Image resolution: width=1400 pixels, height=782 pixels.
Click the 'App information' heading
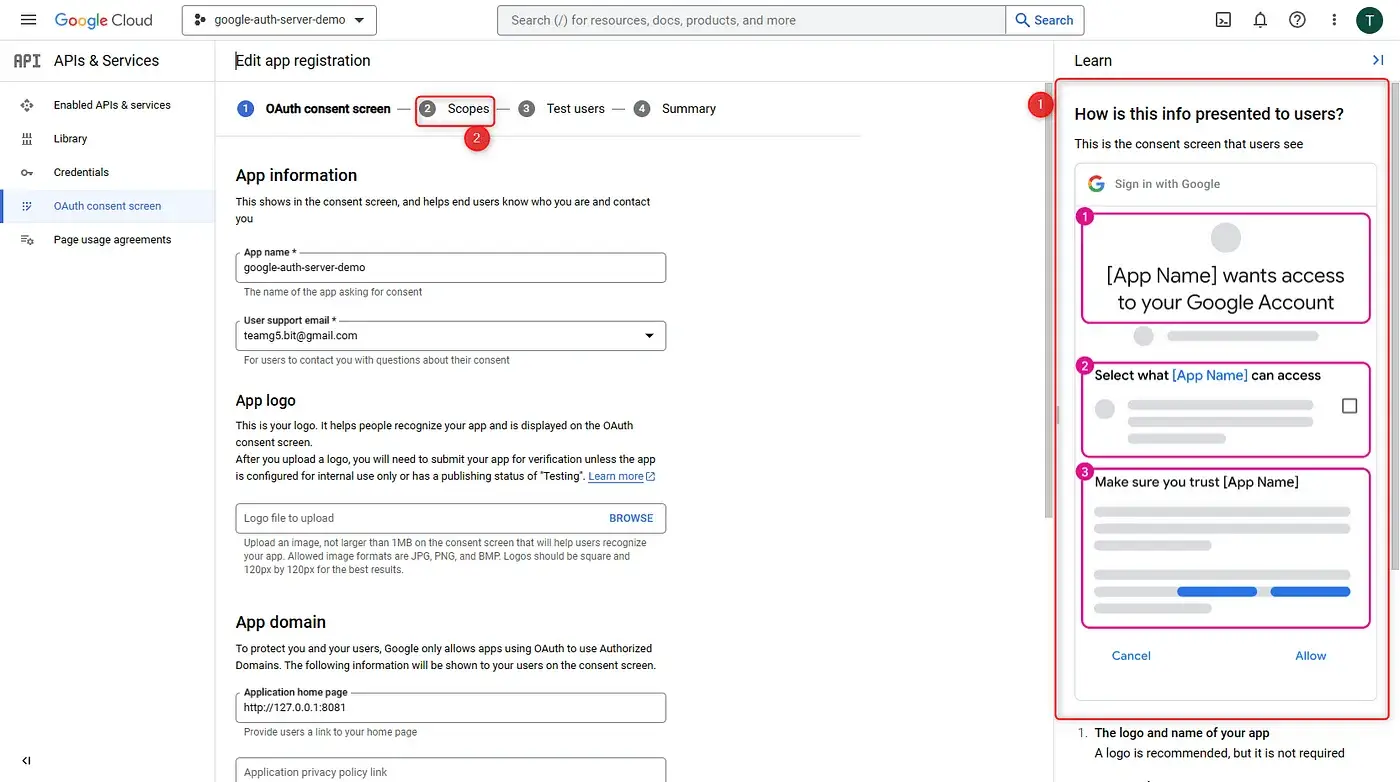point(296,175)
